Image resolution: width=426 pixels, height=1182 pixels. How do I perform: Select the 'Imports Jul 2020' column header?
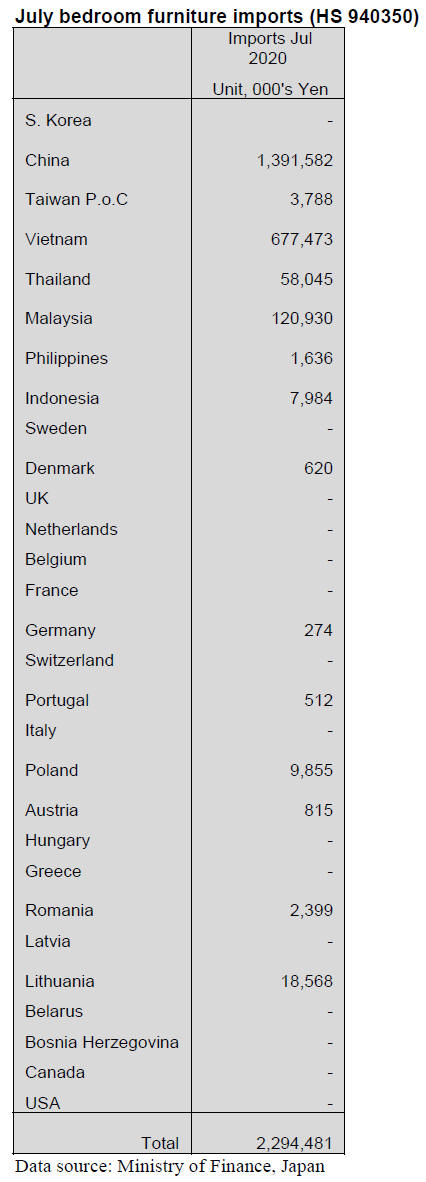click(268, 48)
